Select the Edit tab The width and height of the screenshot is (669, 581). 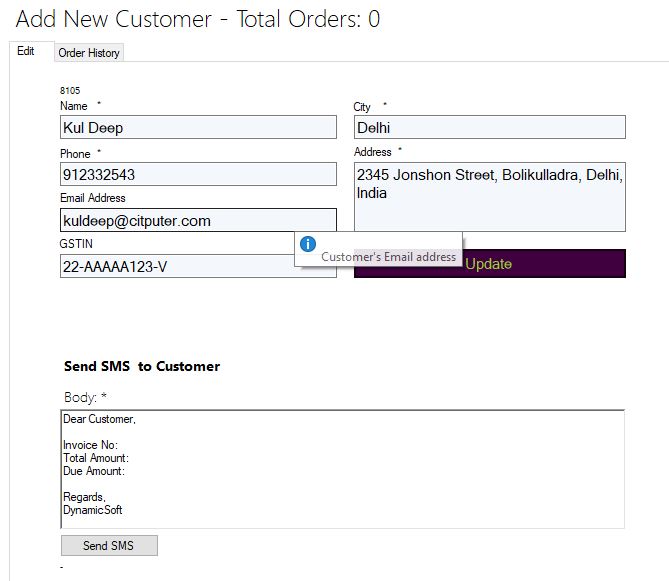[x=26, y=51]
